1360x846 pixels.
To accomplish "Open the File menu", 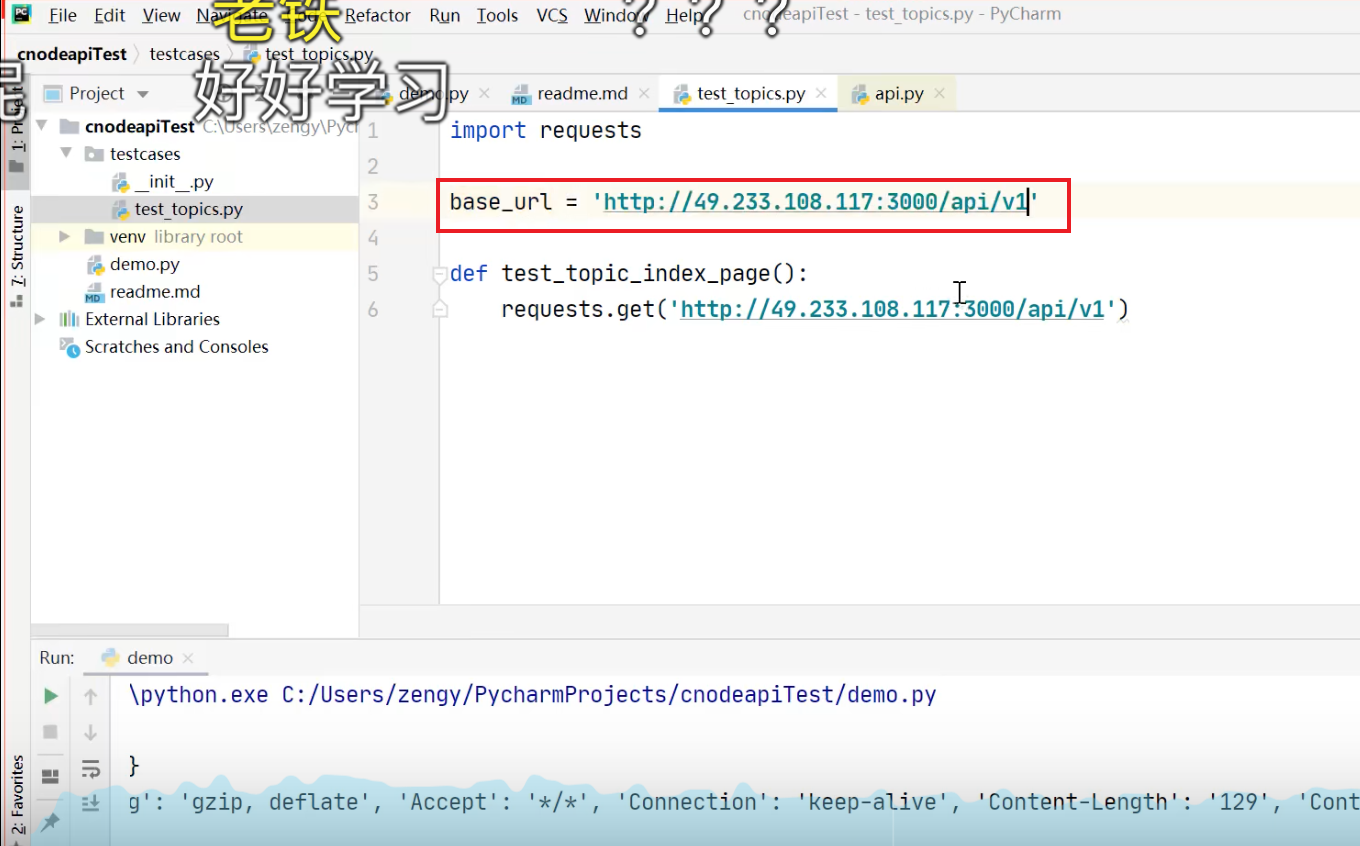I will 62,15.
